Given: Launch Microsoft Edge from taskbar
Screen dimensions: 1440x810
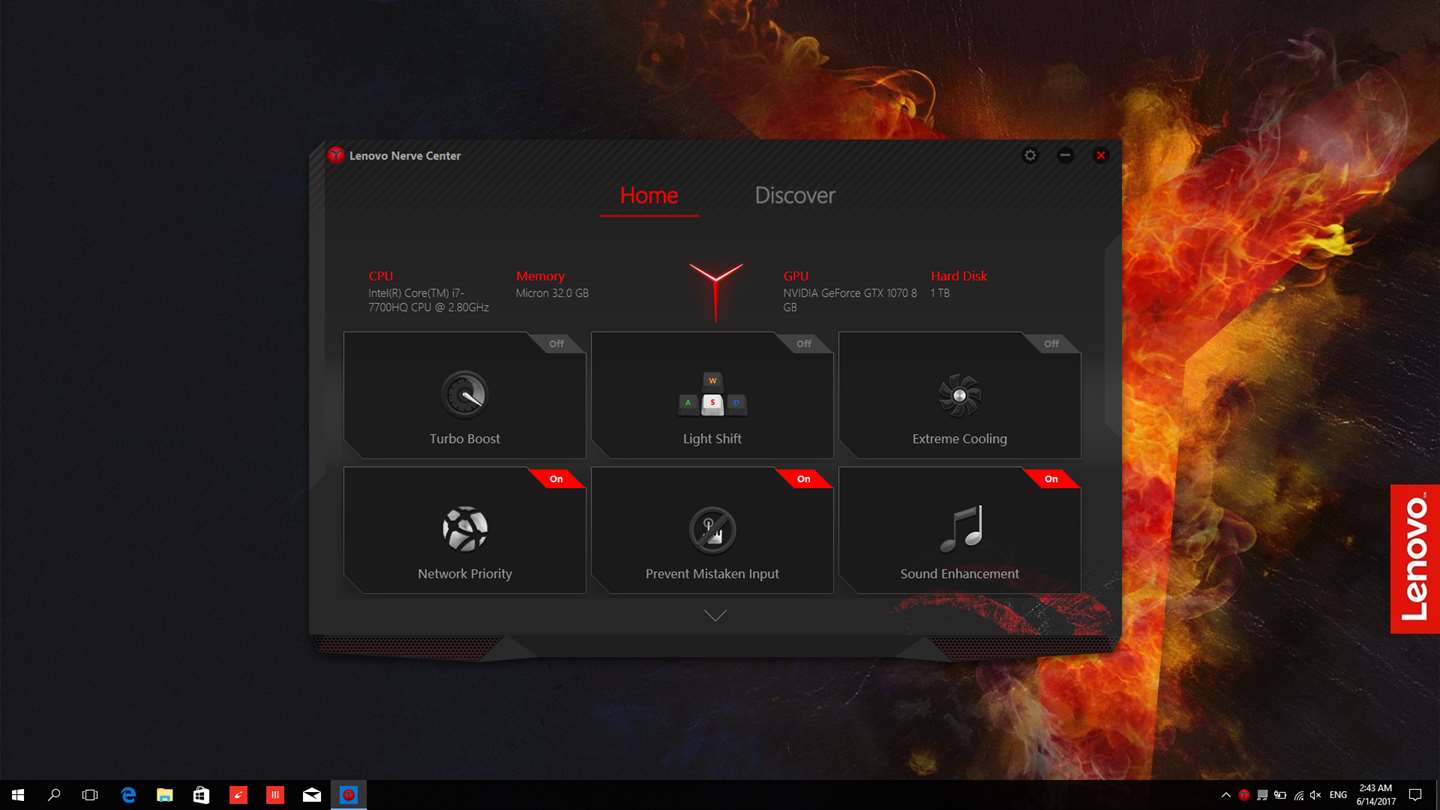Looking at the screenshot, I should coord(128,795).
